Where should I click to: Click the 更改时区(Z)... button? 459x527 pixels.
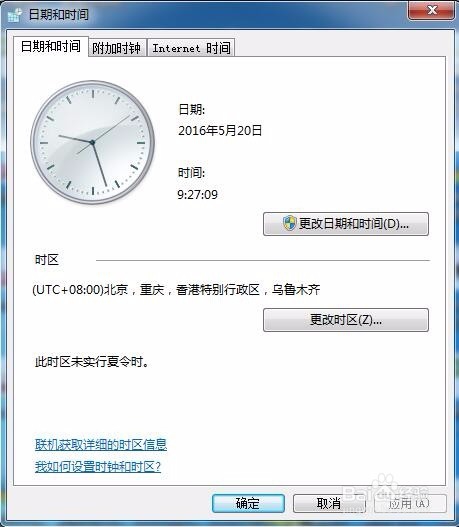click(346, 320)
